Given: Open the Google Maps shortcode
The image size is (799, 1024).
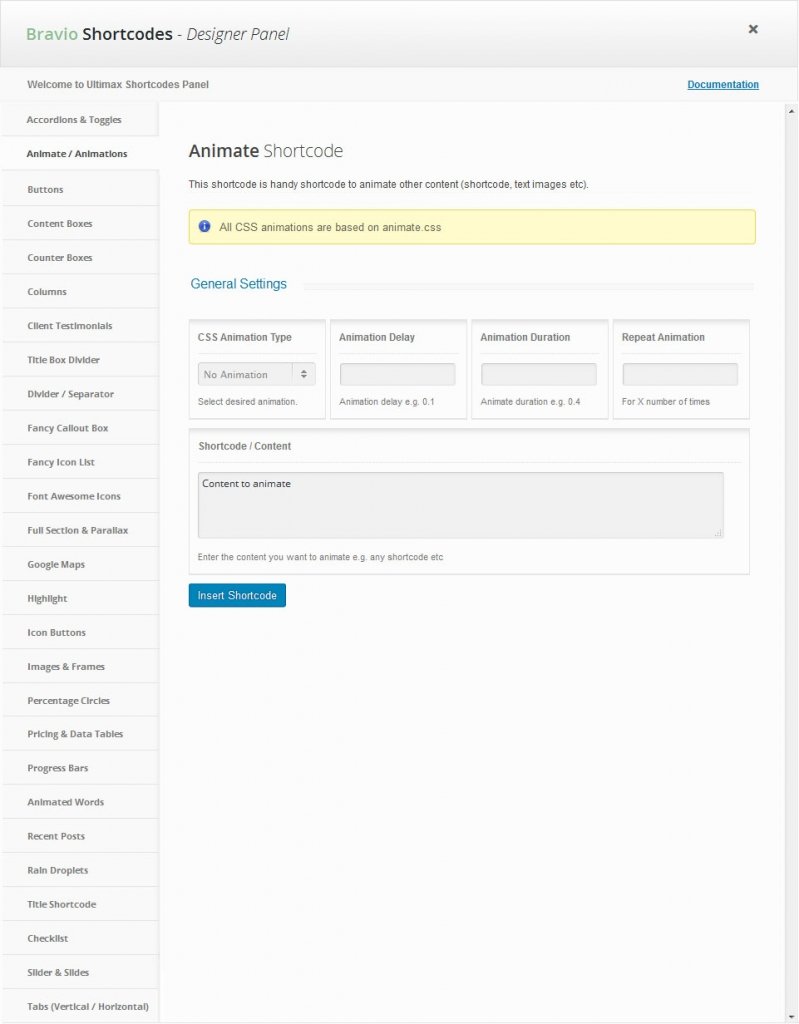Looking at the screenshot, I should click(56, 565).
